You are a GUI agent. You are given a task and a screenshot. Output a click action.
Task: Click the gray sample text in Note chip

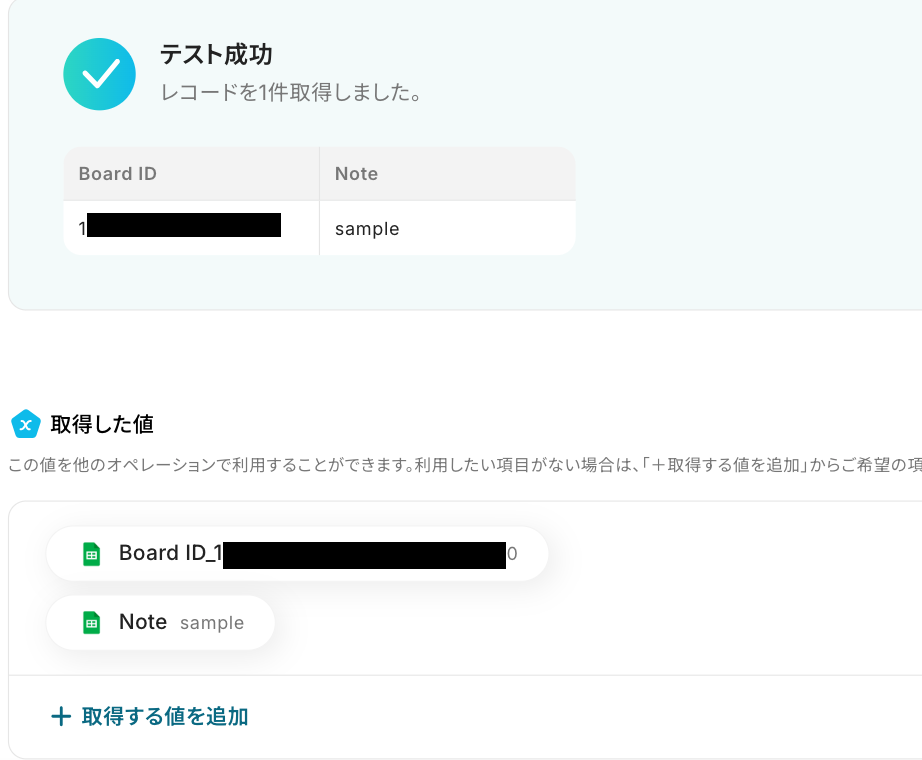tap(212, 623)
